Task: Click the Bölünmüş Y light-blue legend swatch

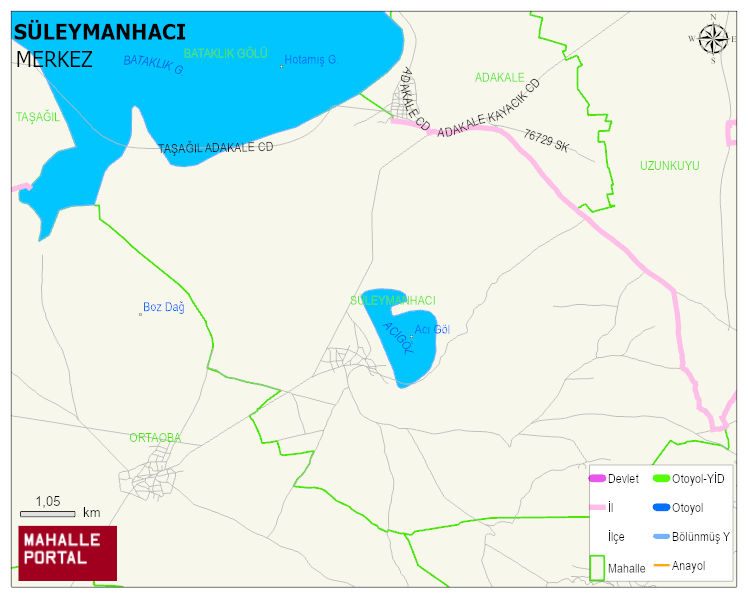Action: tap(661, 536)
